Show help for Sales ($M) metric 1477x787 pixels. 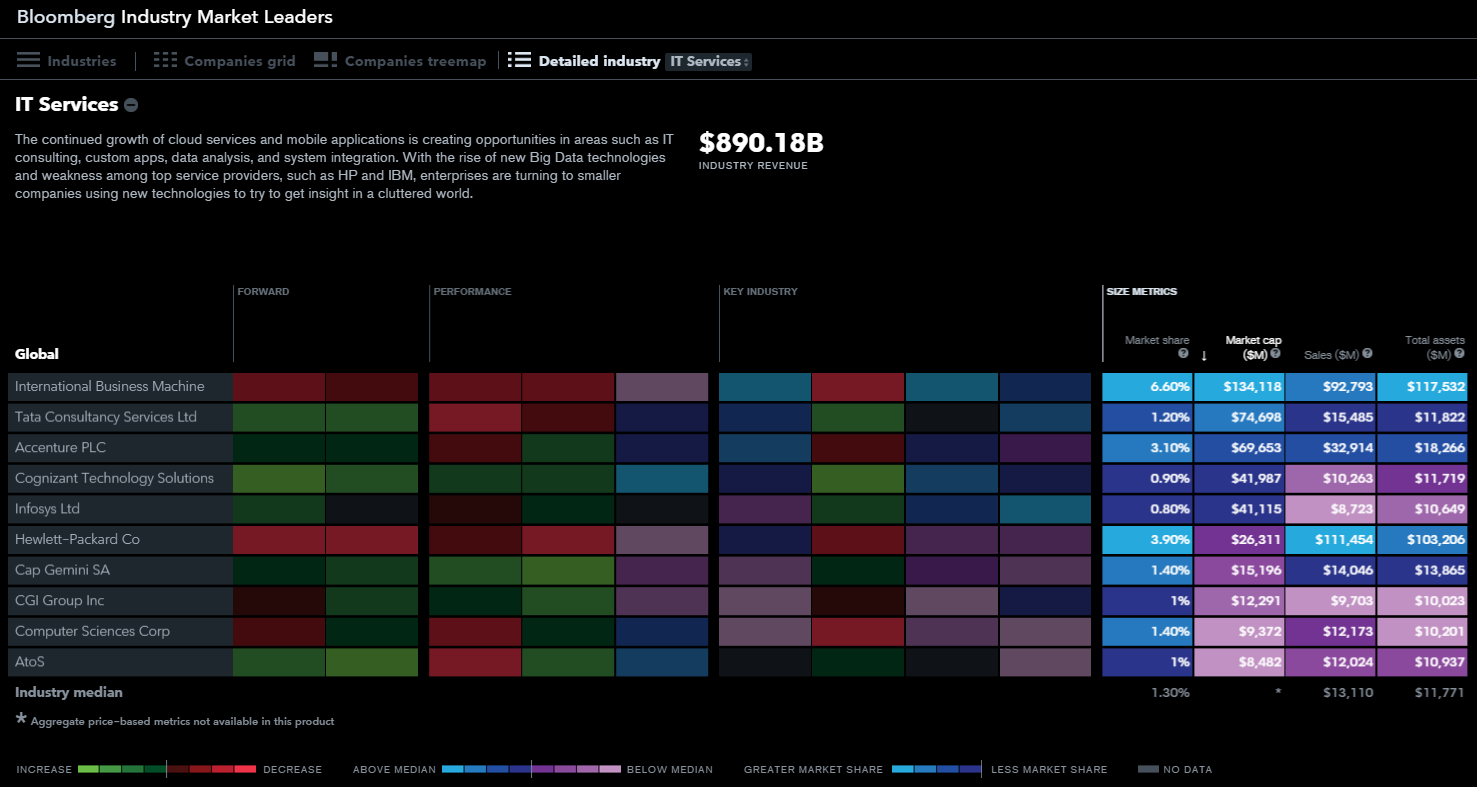coord(1367,353)
